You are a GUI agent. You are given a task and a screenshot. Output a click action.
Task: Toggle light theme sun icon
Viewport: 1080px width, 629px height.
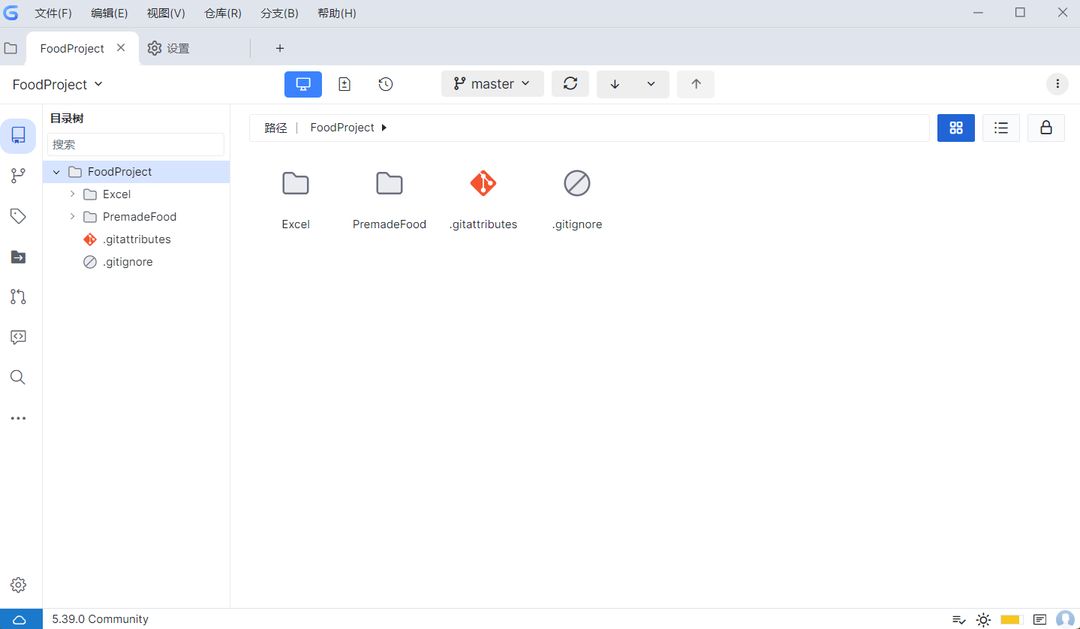click(x=984, y=620)
